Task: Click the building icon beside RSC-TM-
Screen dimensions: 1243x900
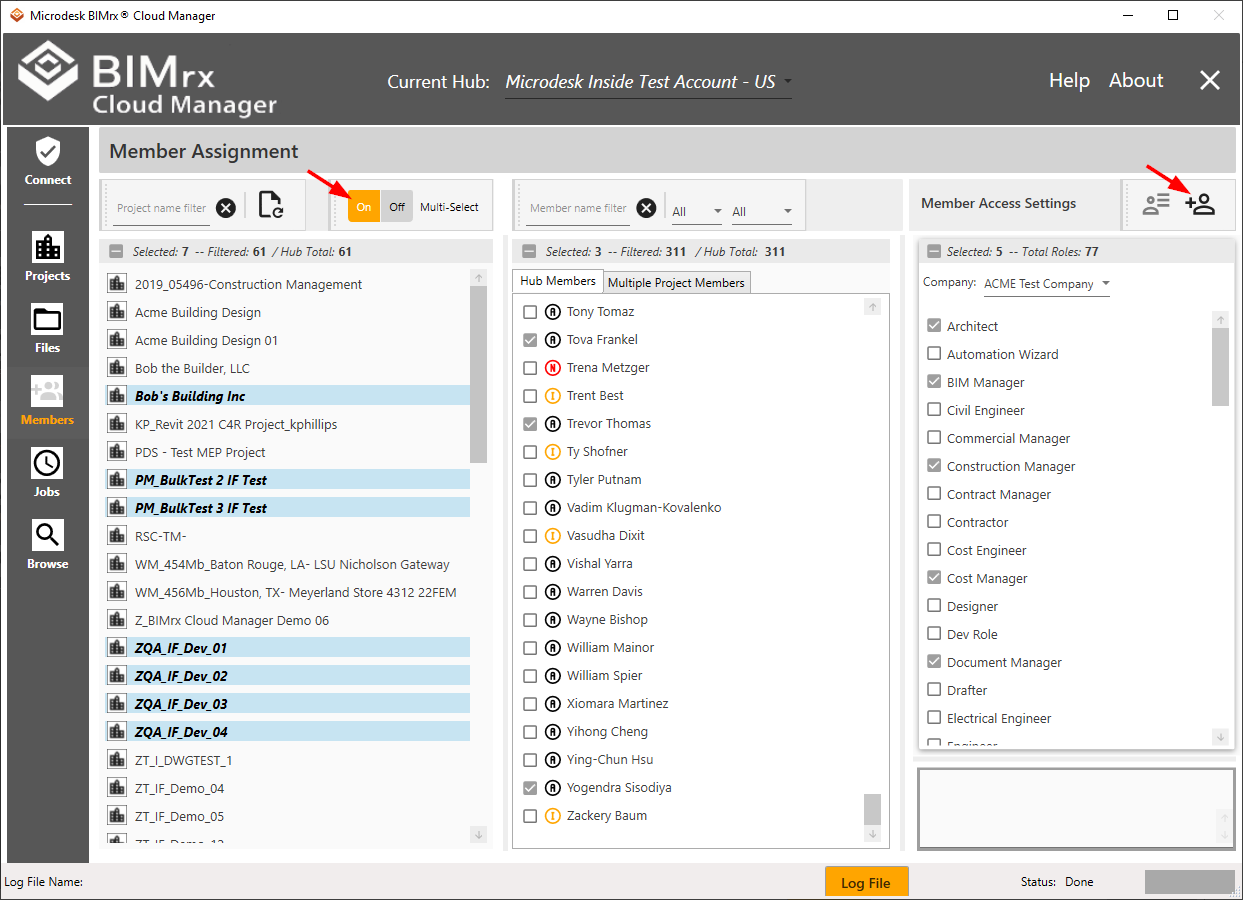Action: tap(117, 536)
